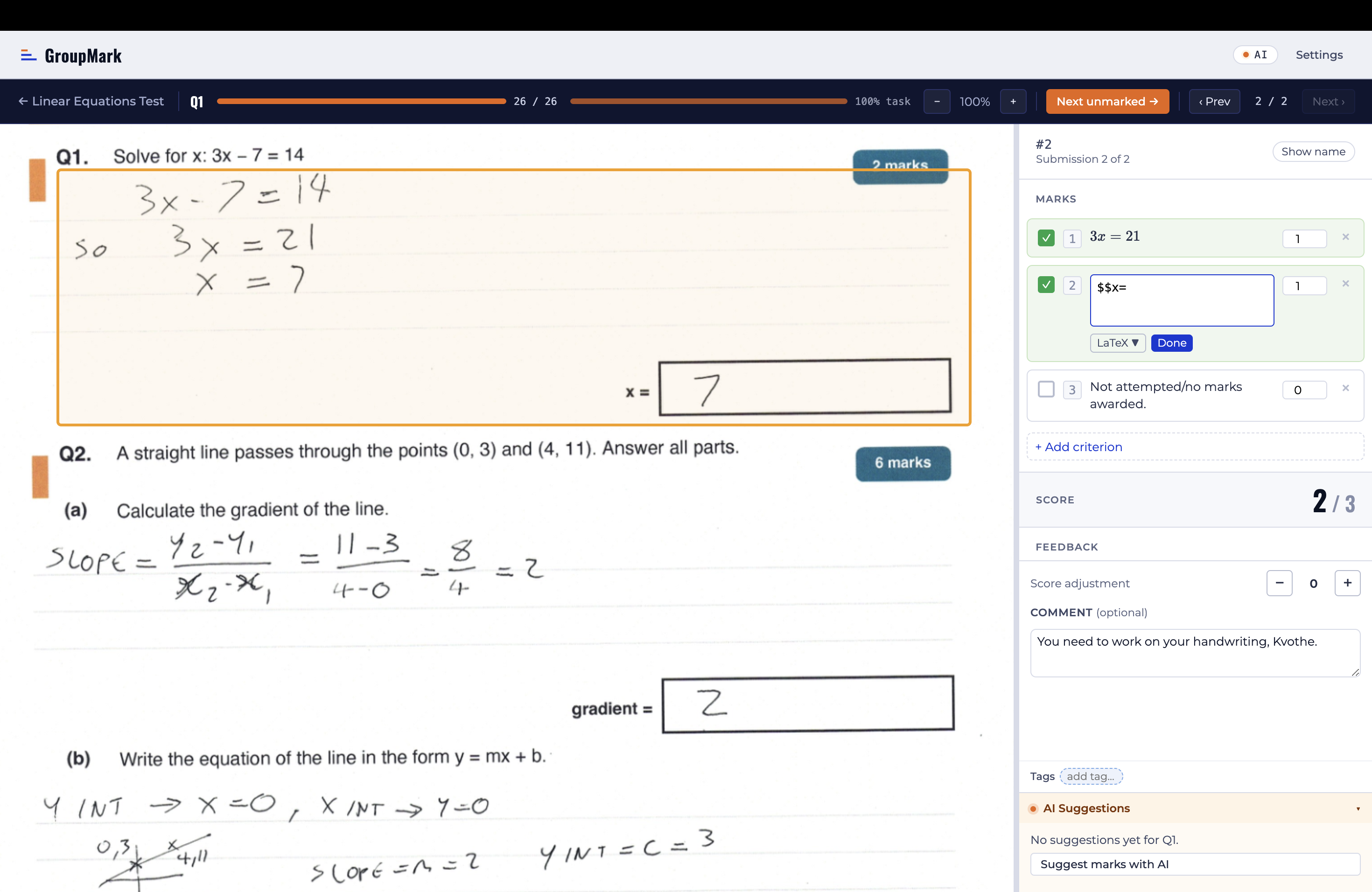Viewport: 1372px width, 892px height.
Task: Remove the 3x = 21 criterion with its × icon
Action: click(1347, 237)
